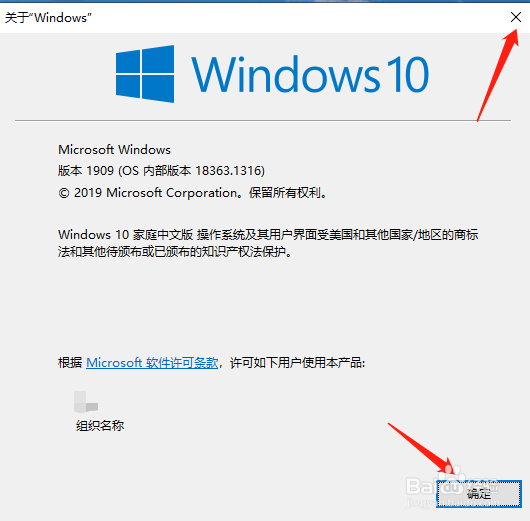This screenshot has width=530, height=521.
Task: Click the Windows 10 家庭中文版 edition text
Action: click(125, 234)
